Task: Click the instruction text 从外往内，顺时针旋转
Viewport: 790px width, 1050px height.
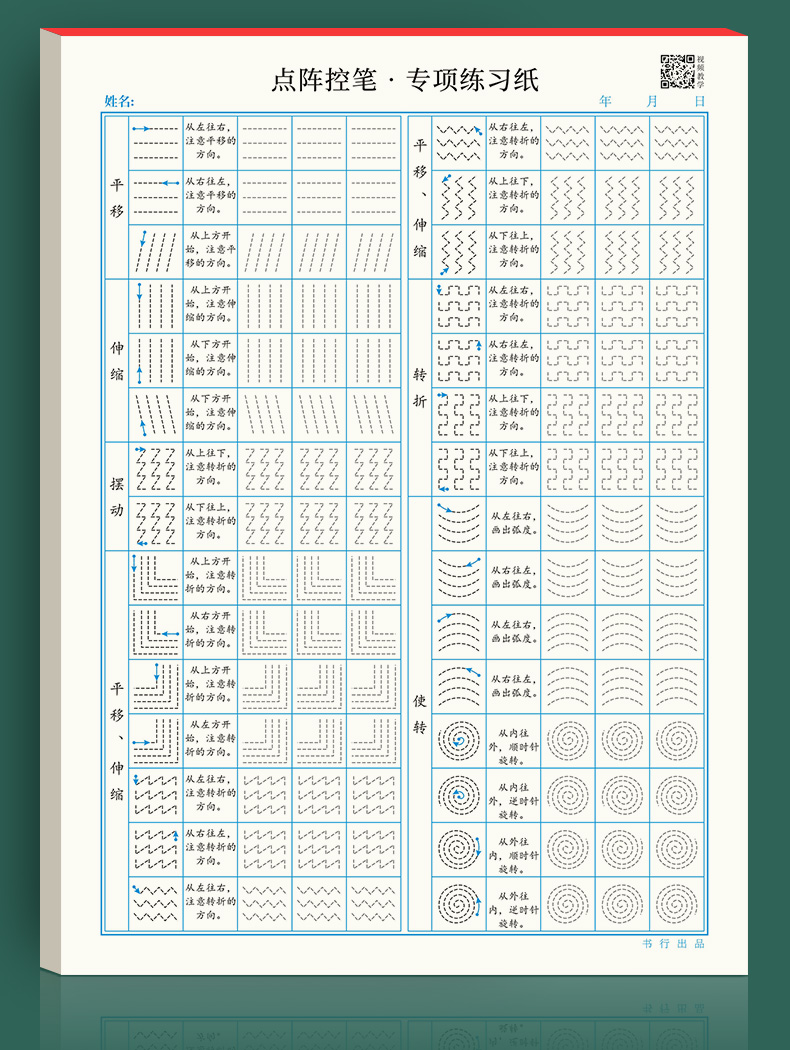Action: 514,850
